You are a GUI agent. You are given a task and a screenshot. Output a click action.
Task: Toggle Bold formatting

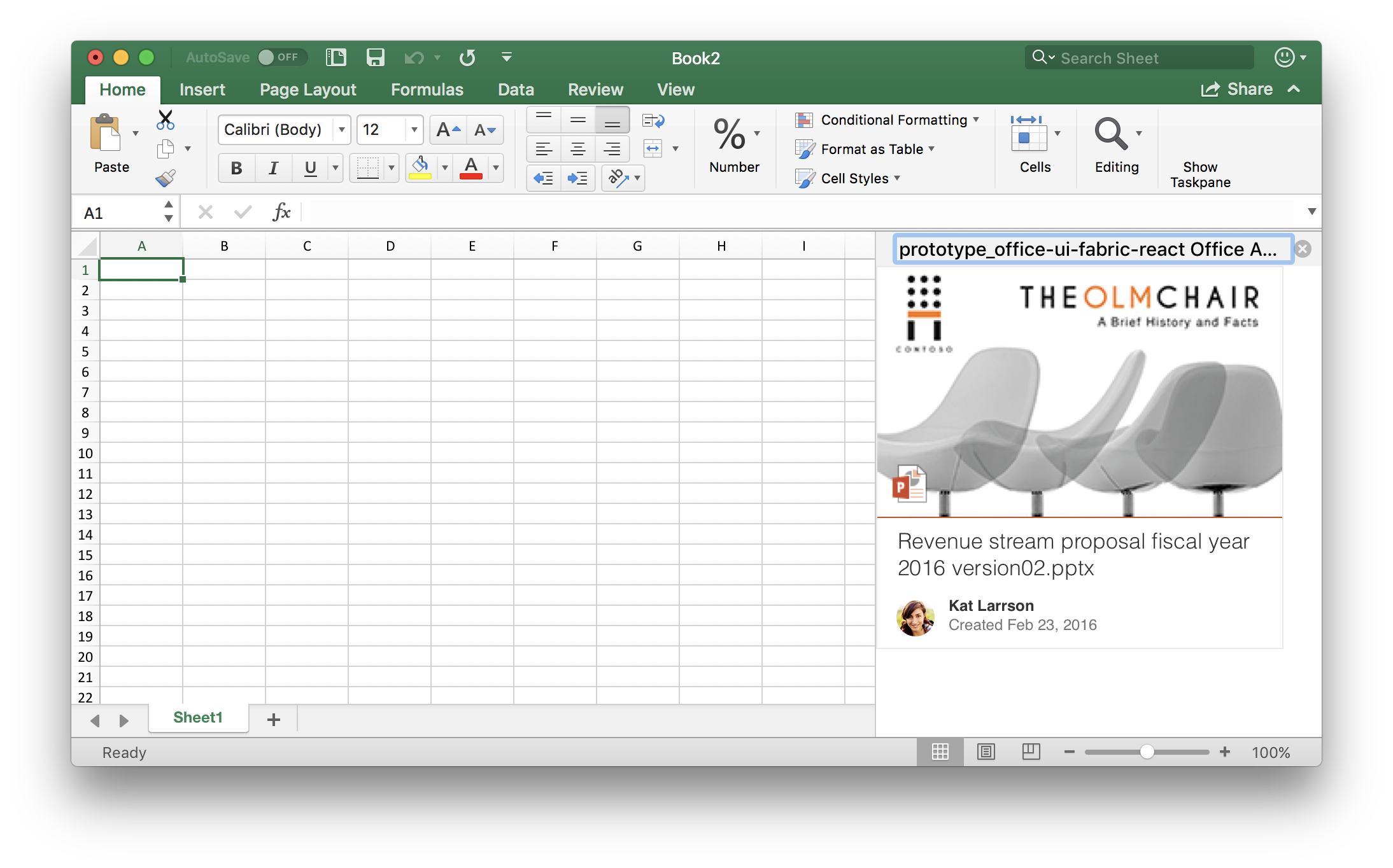tap(236, 168)
